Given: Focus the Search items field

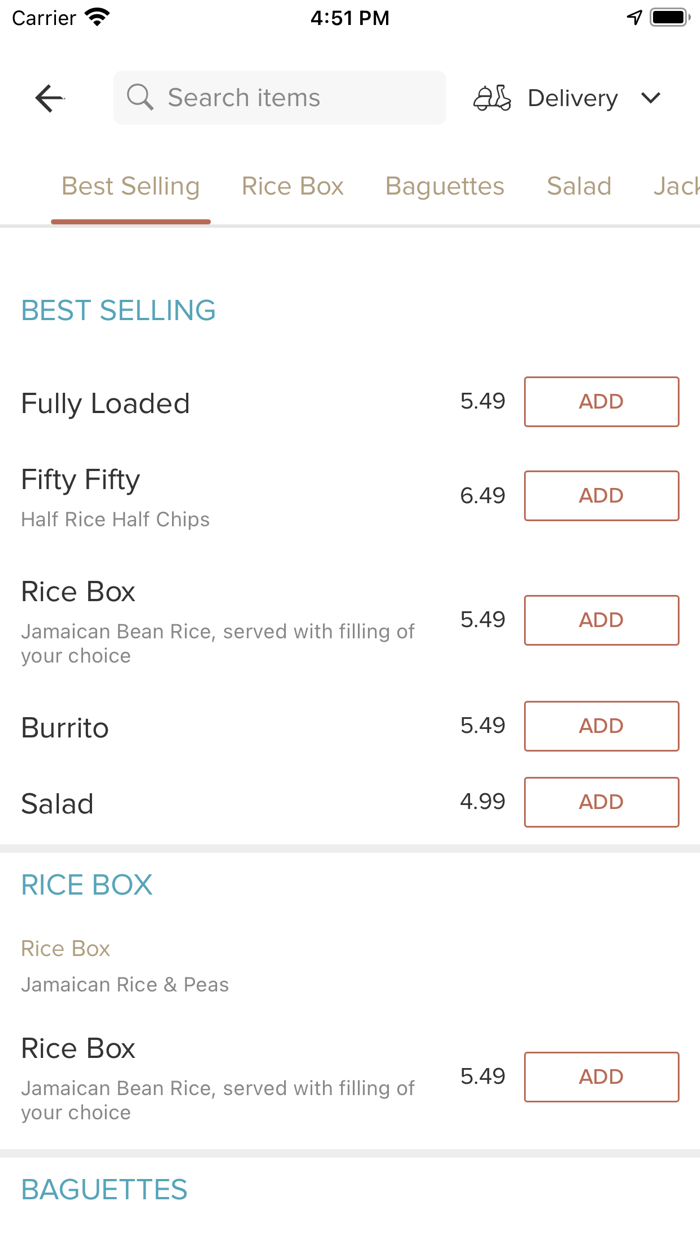Looking at the screenshot, I should click(x=280, y=98).
